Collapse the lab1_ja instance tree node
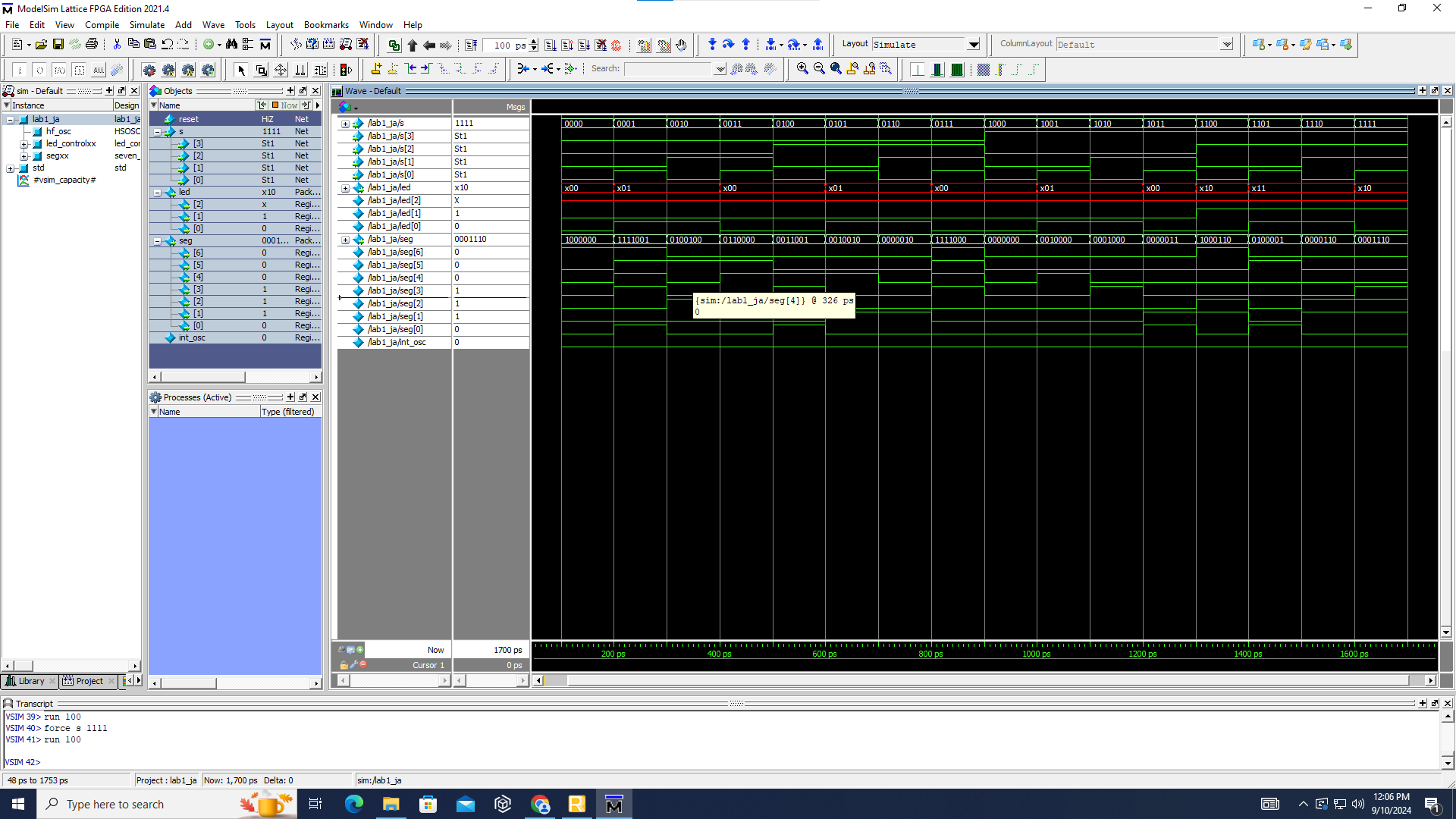This screenshot has height=819, width=1456. pyautogui.click(x=11, y=120)
